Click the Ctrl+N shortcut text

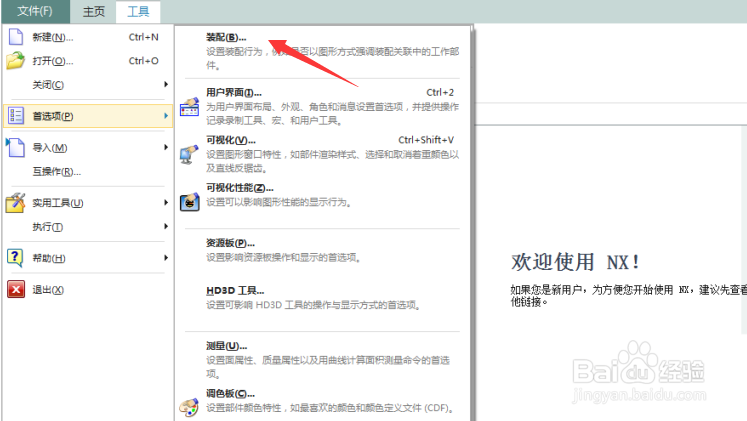[x=143, y=37]
